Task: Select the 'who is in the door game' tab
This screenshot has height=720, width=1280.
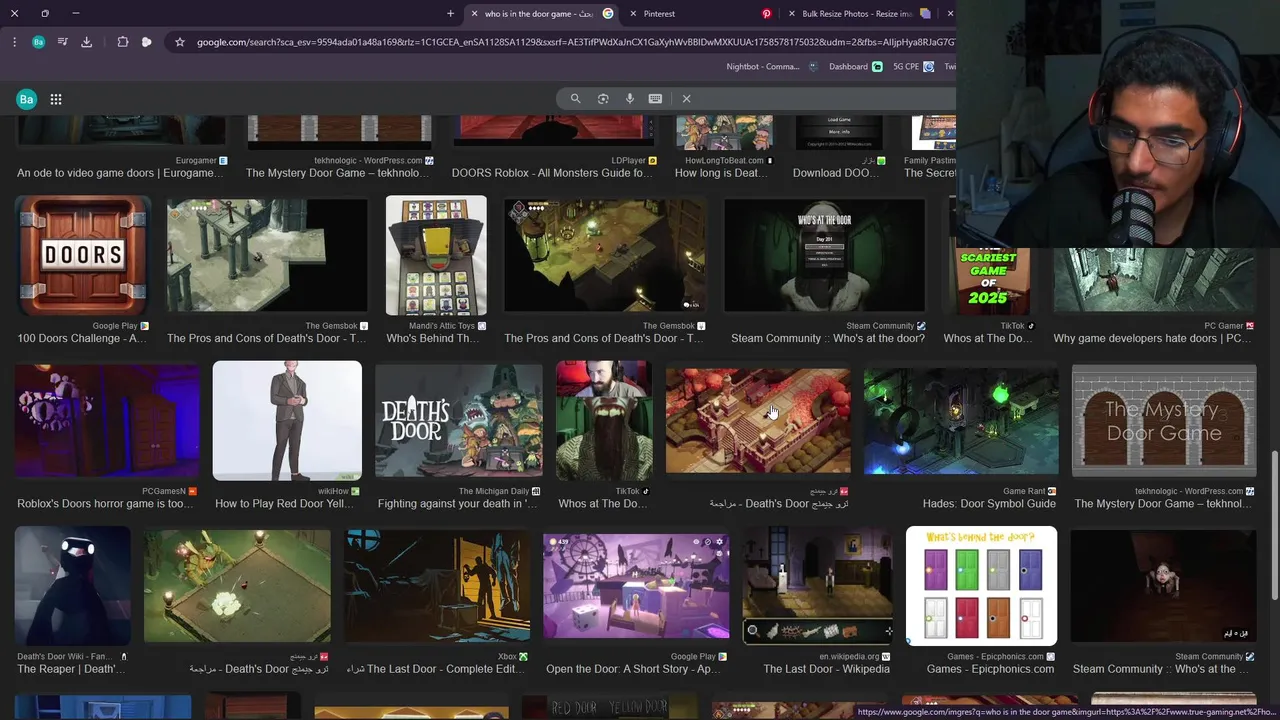Action: click(x=540, y=14)
